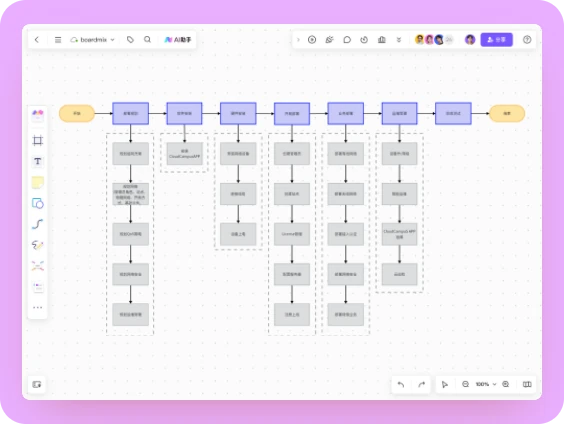Select the mind map tool

coord(38,266)
